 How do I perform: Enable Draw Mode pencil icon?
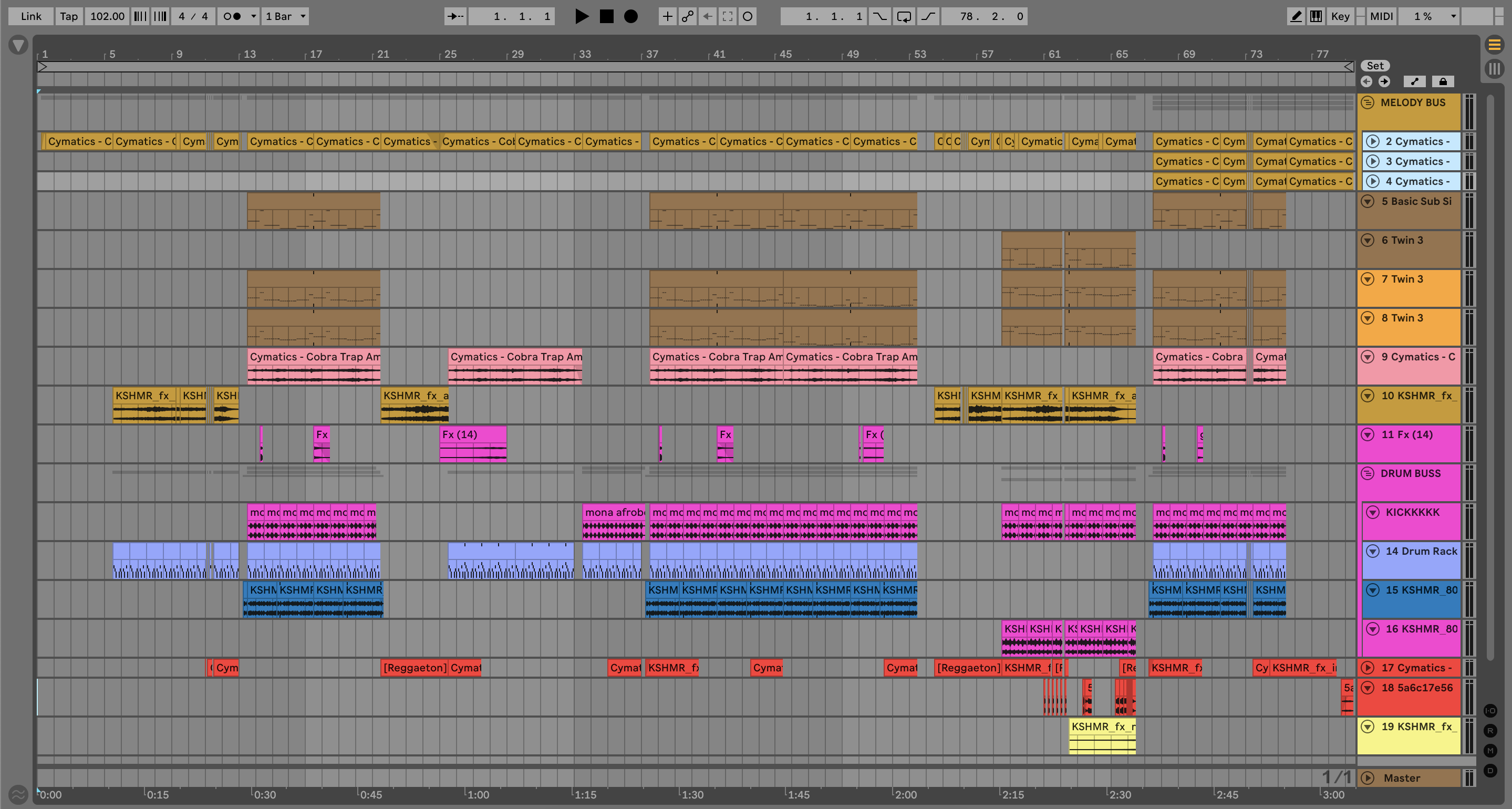coord(1295,16)
